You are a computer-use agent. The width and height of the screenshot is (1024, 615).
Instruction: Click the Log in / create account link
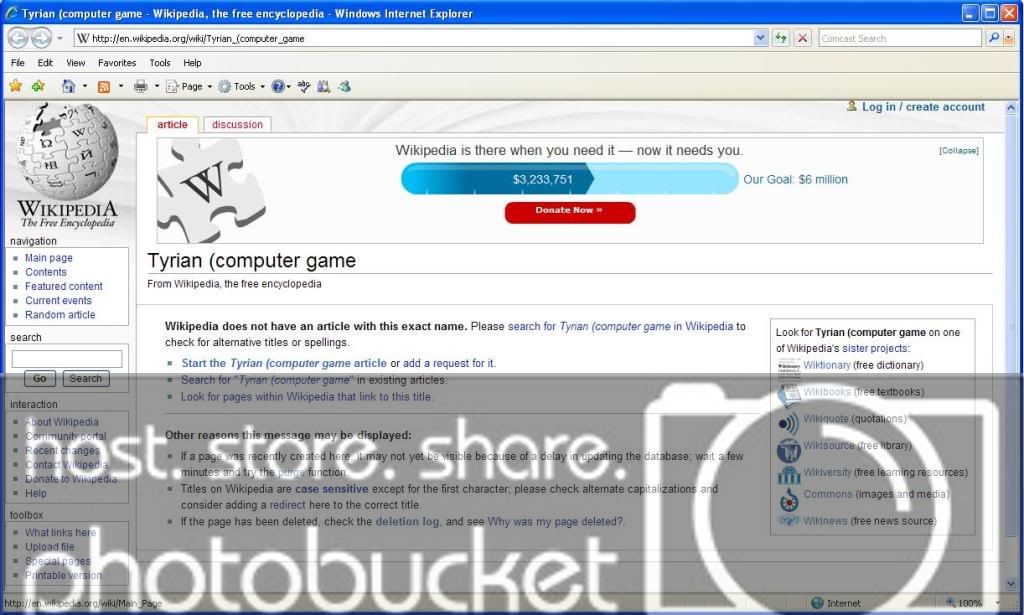923,106
